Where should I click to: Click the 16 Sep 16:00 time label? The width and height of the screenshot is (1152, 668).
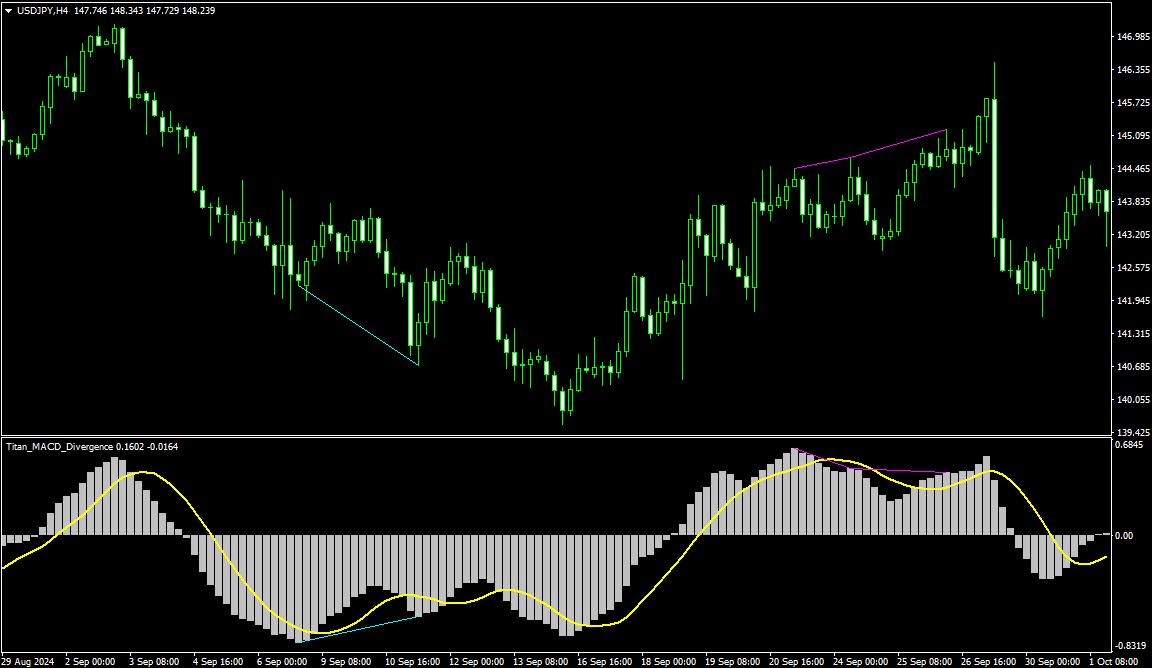(x=607, y=661)
